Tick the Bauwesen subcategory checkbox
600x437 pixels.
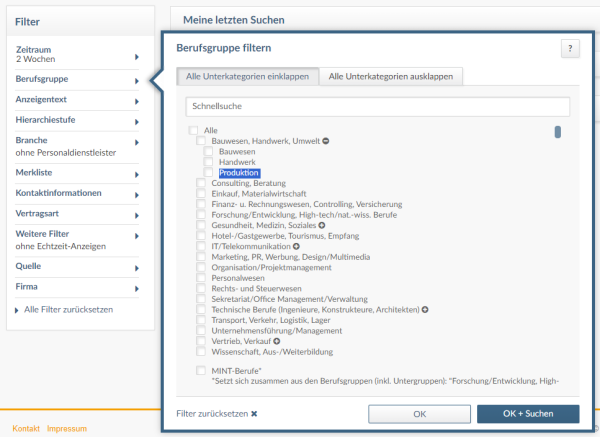(x=209, y=152)
